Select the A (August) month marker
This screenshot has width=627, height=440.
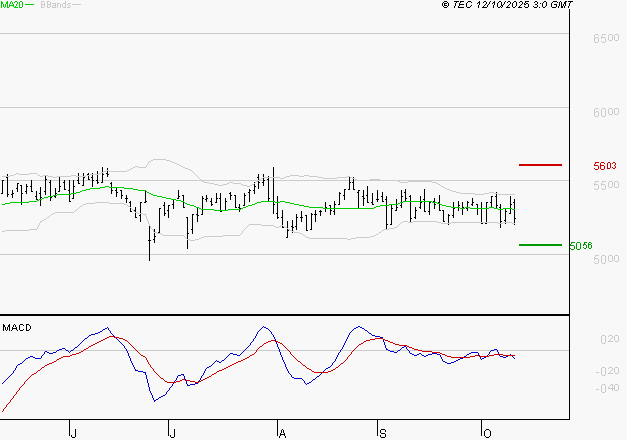click(282, 432)
